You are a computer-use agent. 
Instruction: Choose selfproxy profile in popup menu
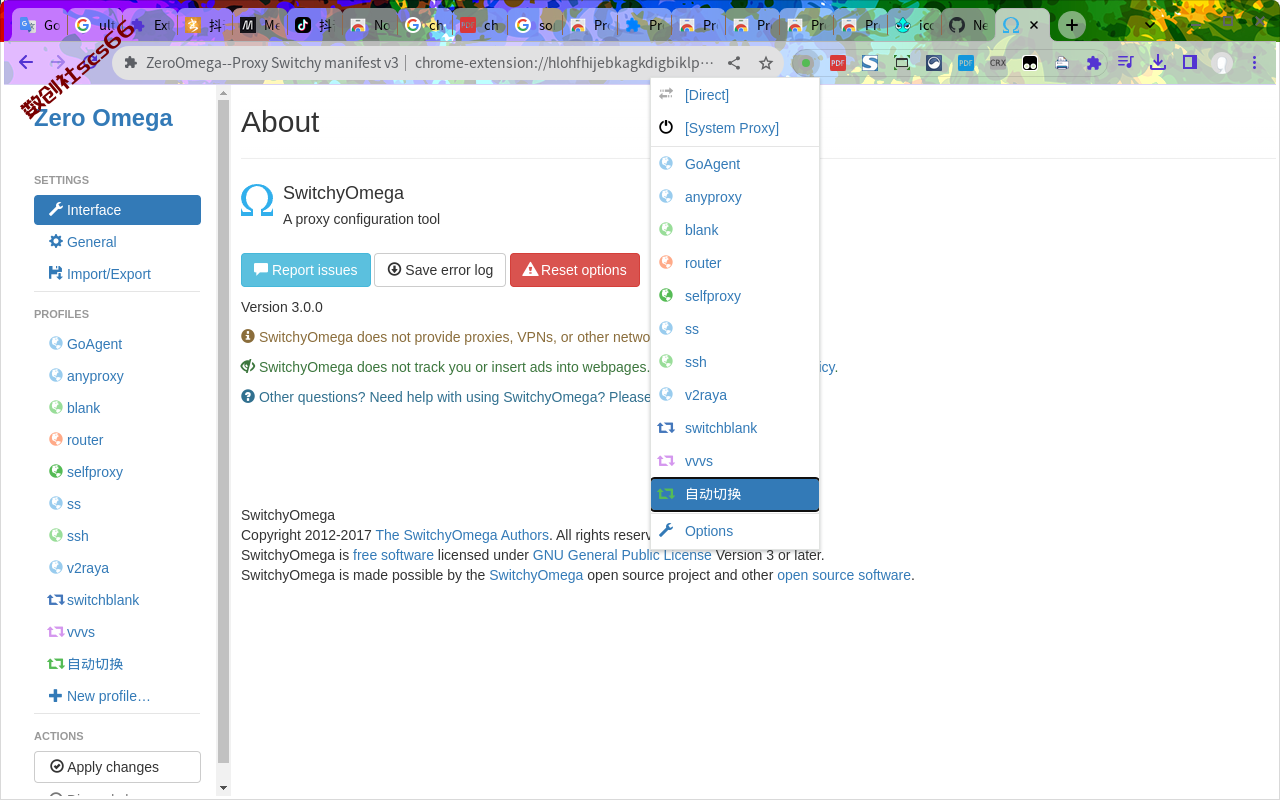click(x=735, y=296)
